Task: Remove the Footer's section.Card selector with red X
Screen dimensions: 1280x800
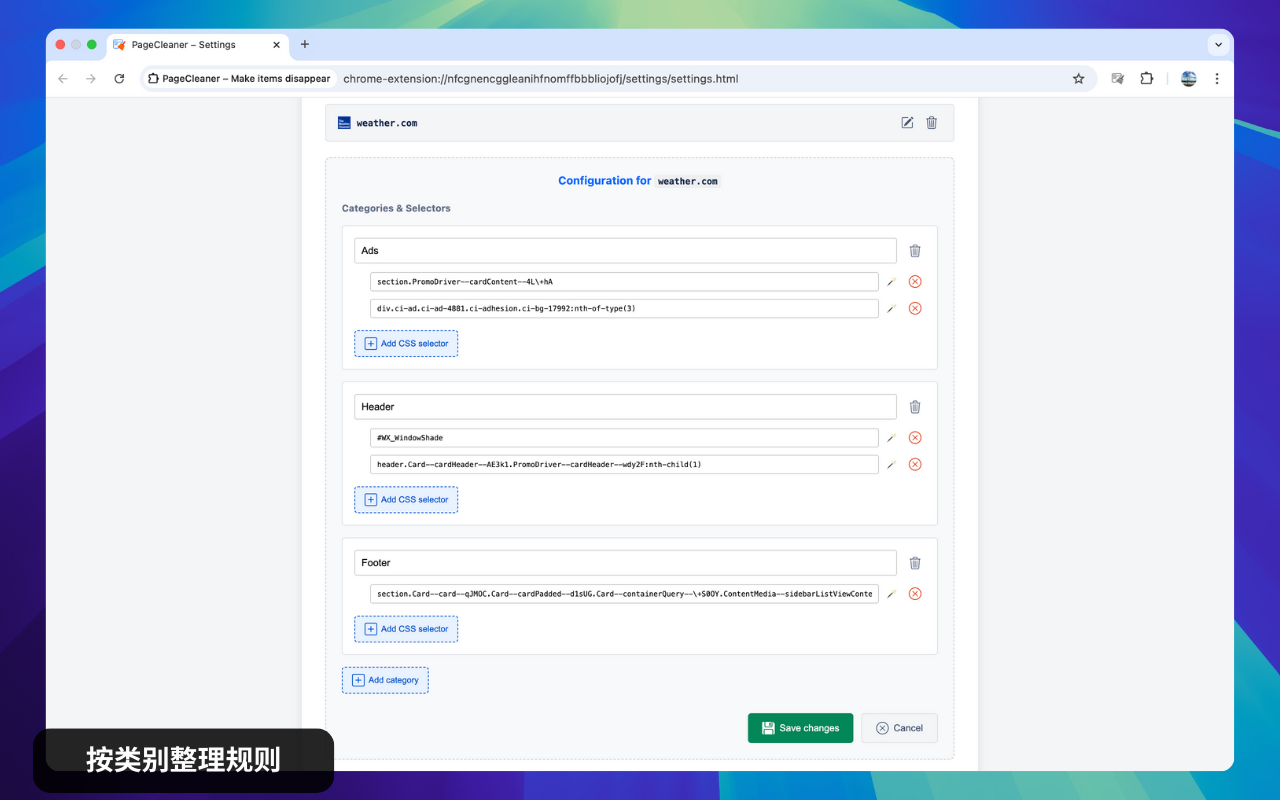Action: [915, 593]
